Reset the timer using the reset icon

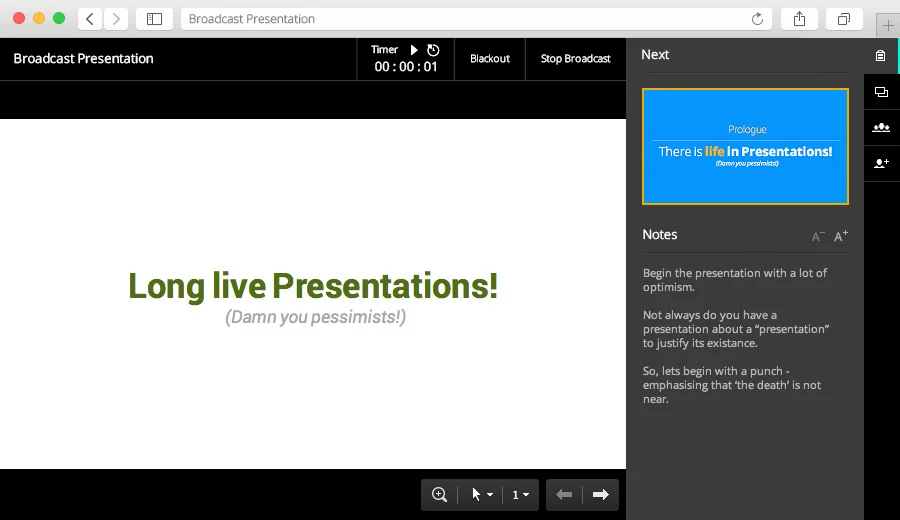point(433,50)
